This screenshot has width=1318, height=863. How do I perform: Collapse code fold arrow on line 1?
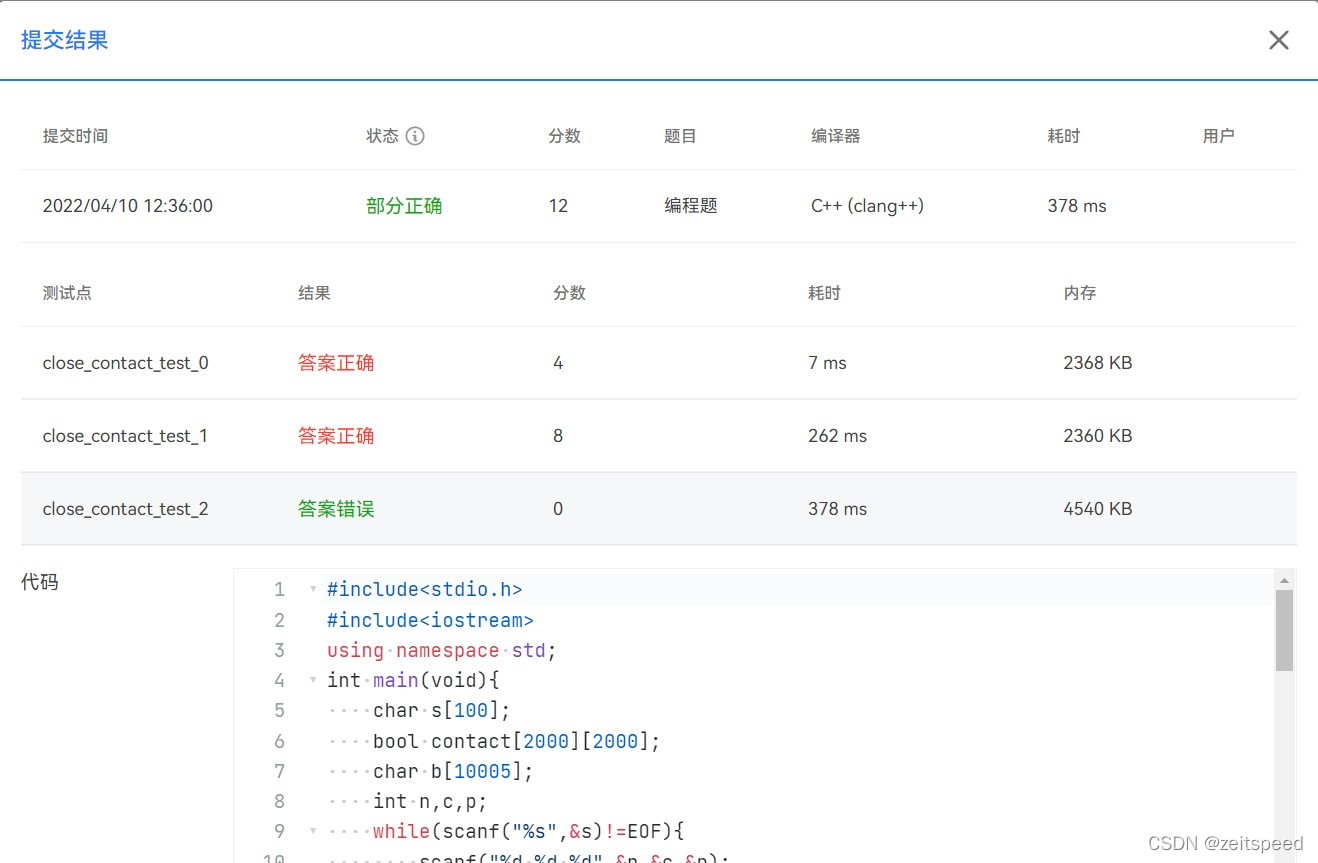pyautogui.click(x=313, y=589)
